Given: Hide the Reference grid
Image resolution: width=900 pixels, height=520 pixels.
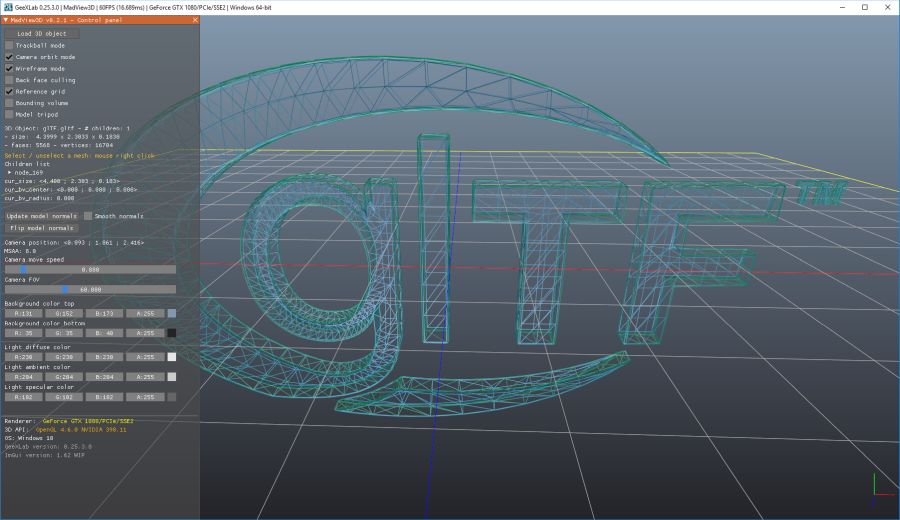Looking at the screenshot, I should pyautogui.click(x=9, y=91).
